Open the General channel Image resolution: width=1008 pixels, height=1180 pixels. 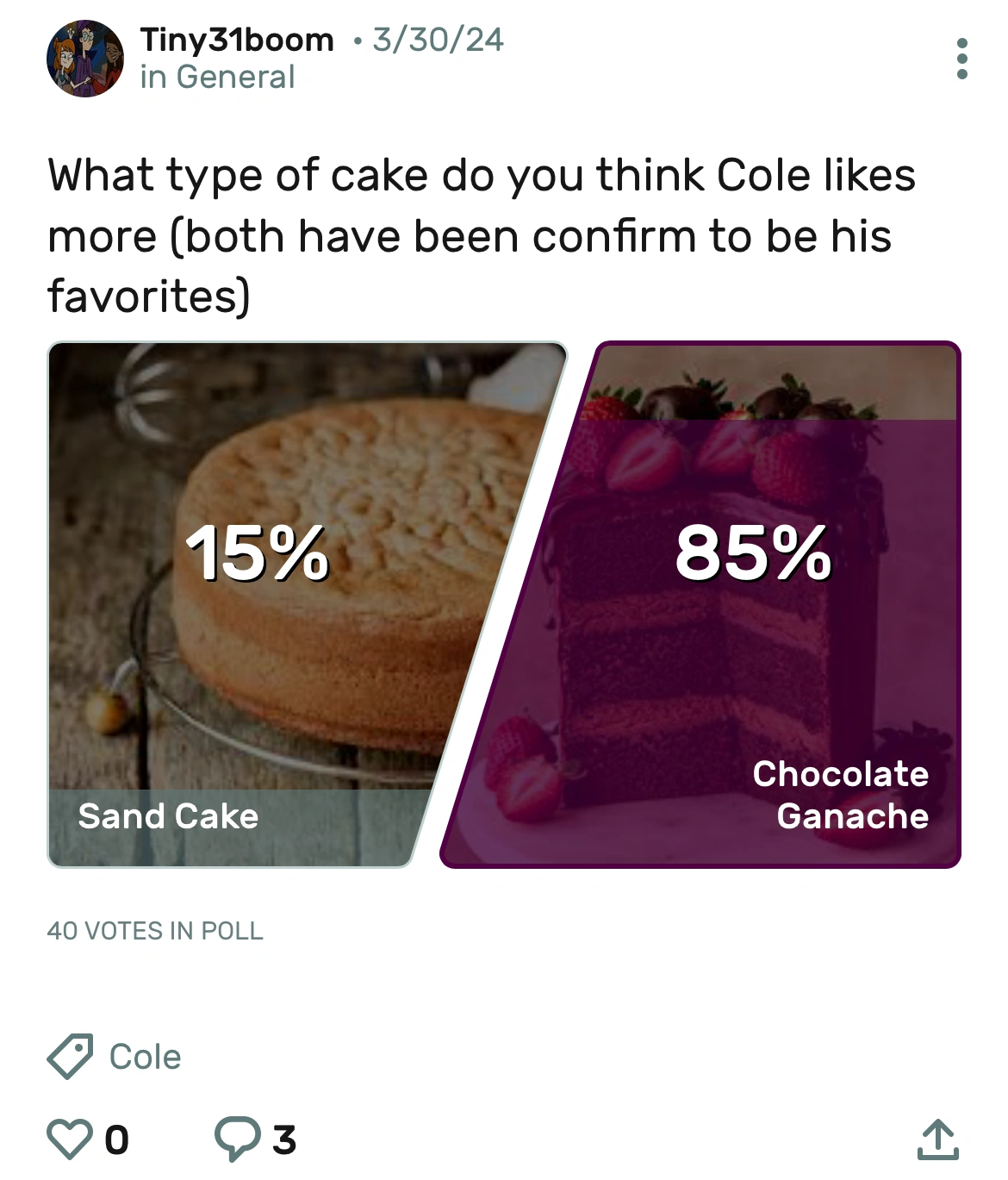216,78
